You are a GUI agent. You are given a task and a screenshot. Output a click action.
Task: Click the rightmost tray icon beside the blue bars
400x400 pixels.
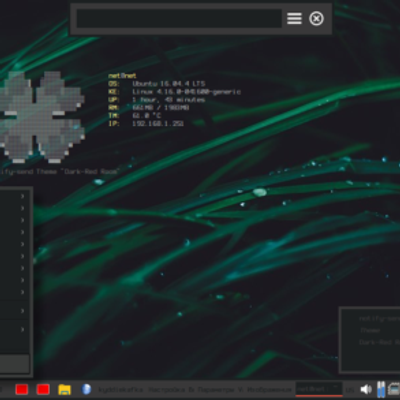click(x=394, y=389)
